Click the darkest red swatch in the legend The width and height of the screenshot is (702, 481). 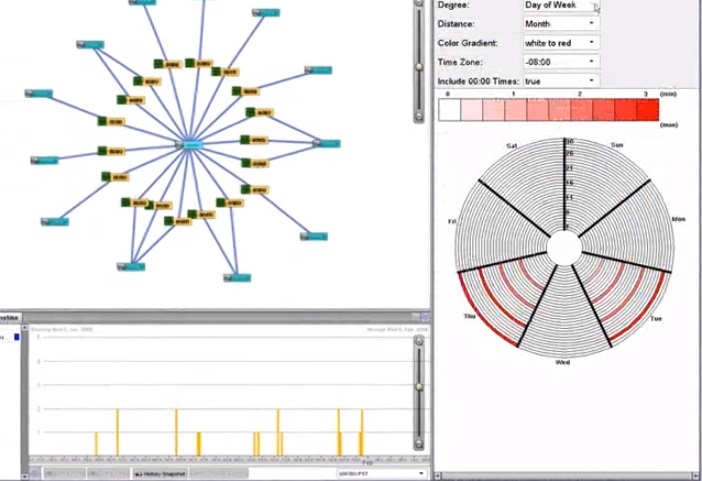click(647, 110)
